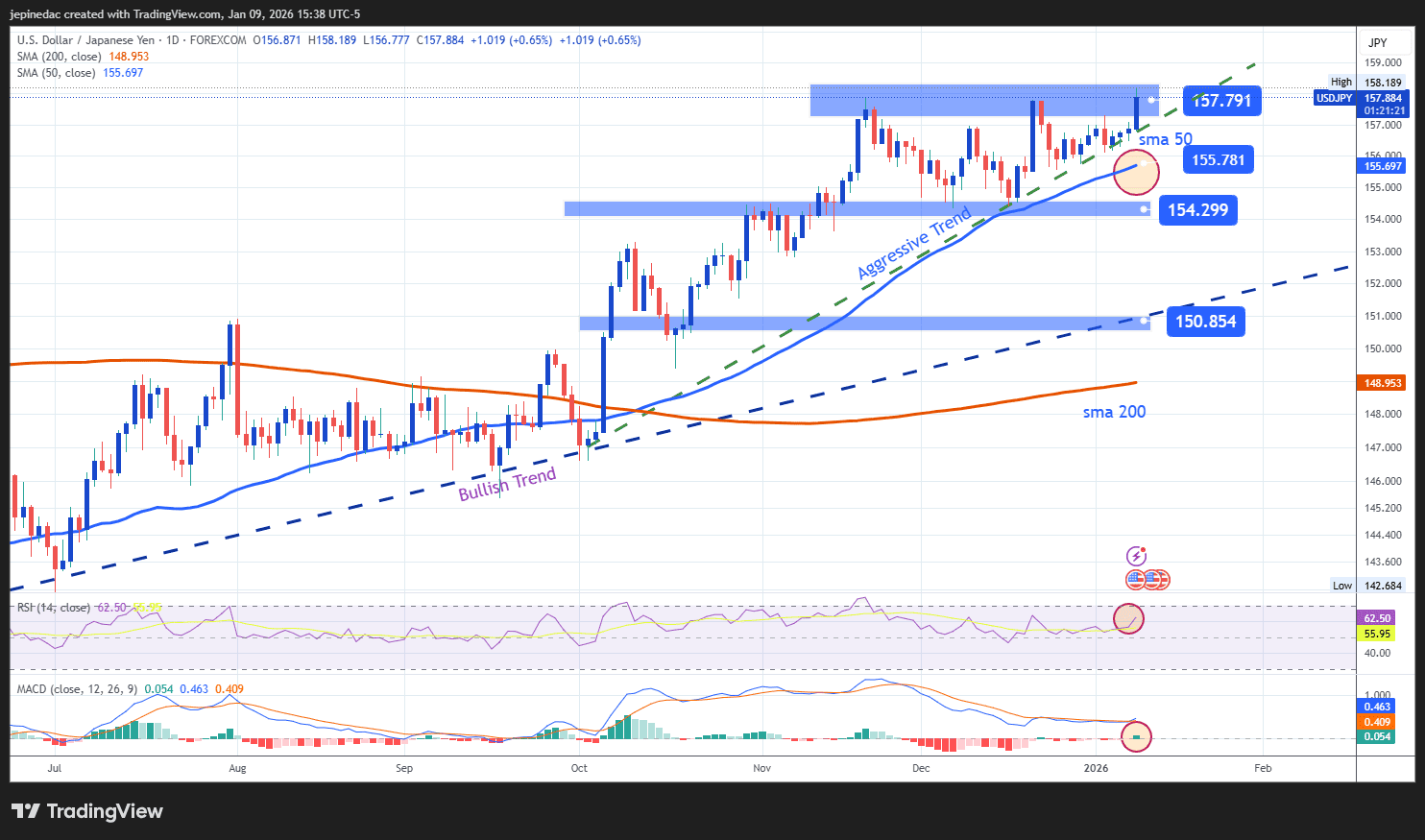Click the RSI (14, close) indicator legend

[x=54, y=608]
